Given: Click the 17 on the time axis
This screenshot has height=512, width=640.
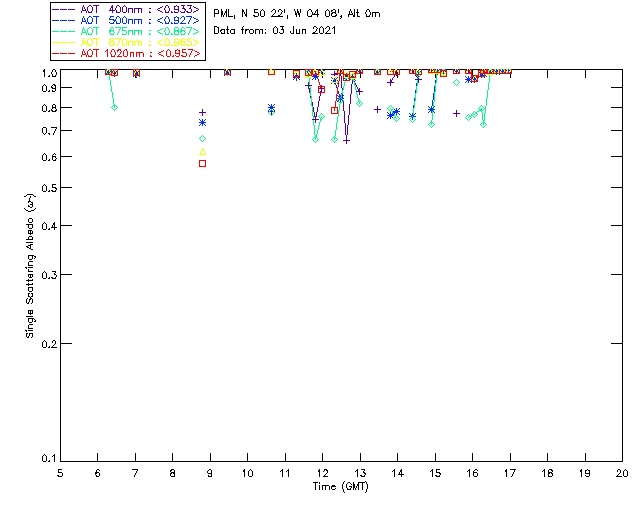Looking at the screenshot, I should (510, 473).
